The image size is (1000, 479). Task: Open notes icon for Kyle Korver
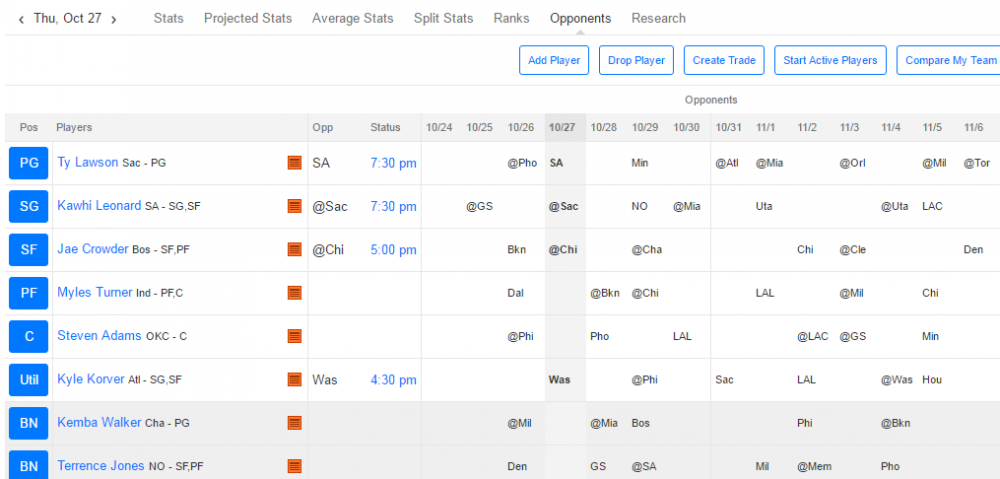[294, 380]
